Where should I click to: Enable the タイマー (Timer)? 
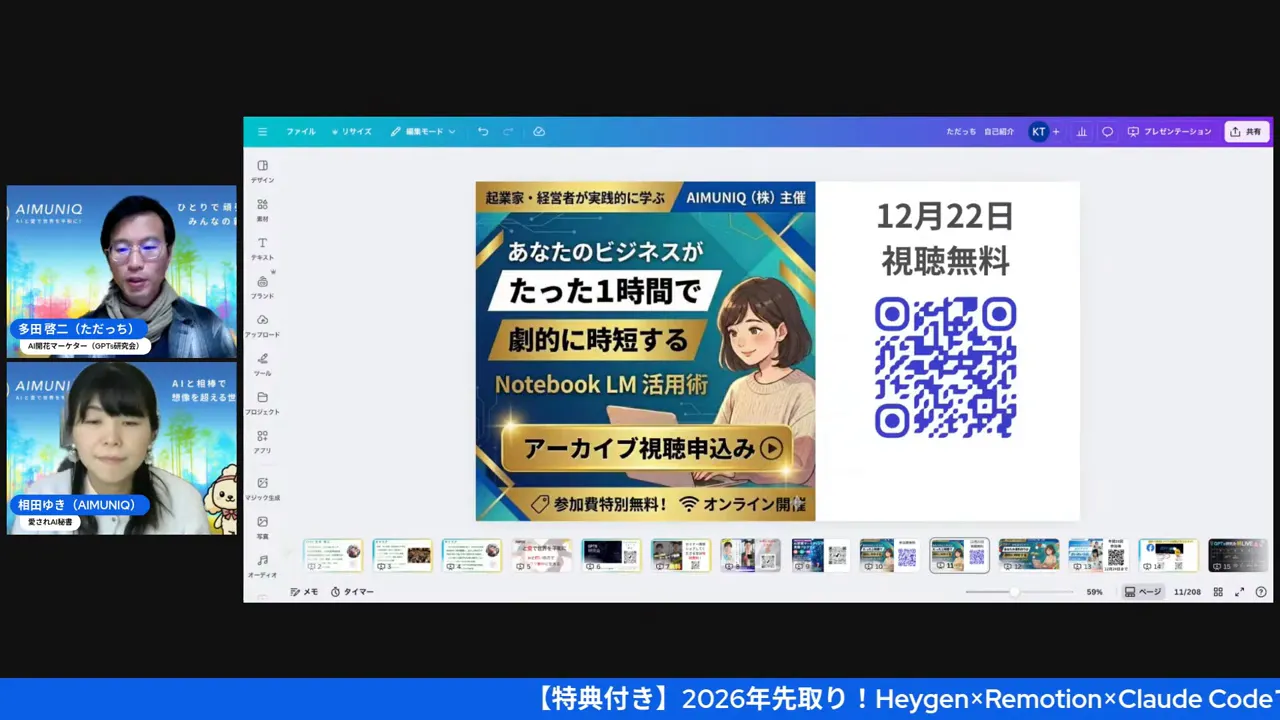[350, 591]
